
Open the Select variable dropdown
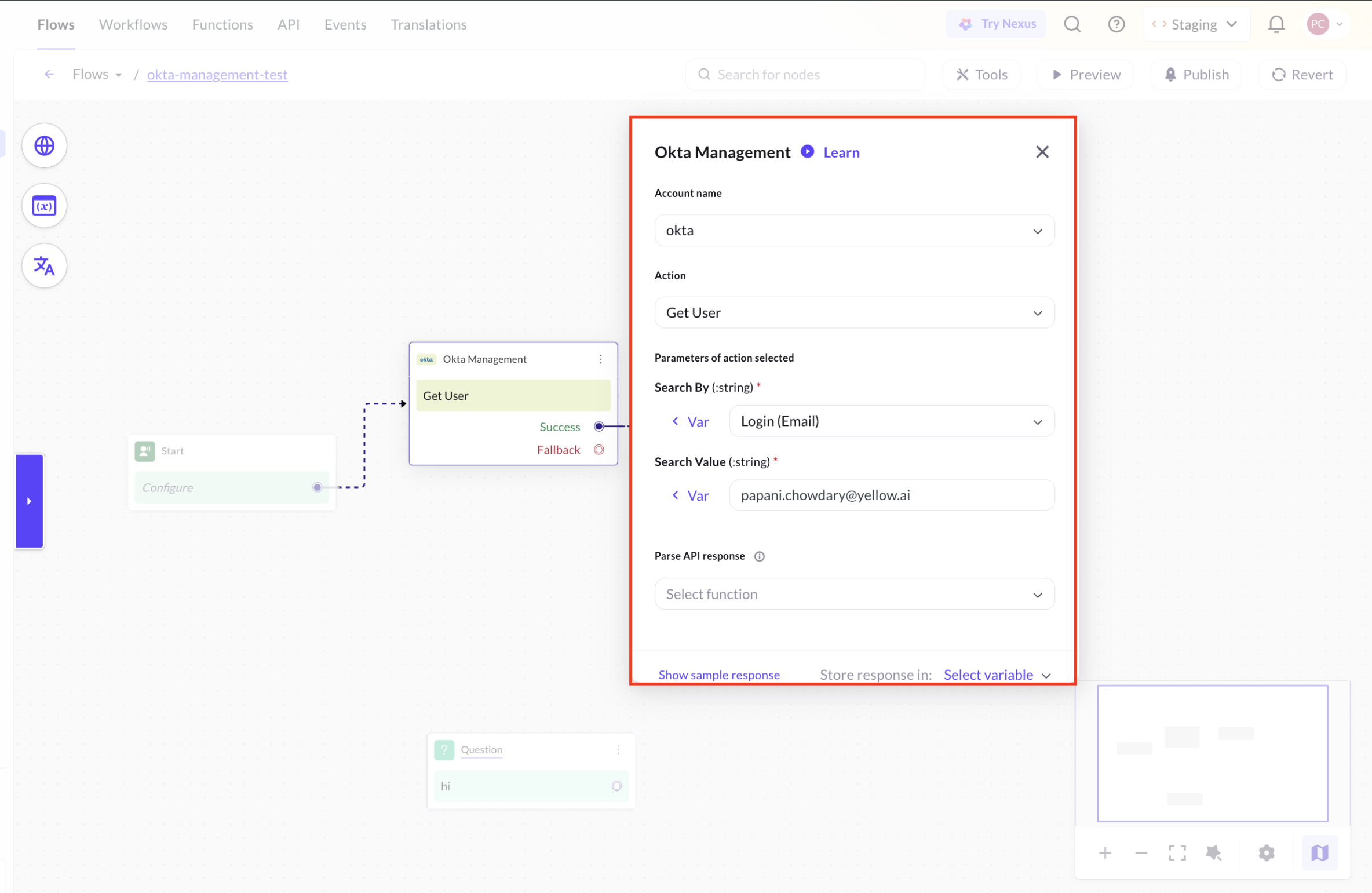997,675
